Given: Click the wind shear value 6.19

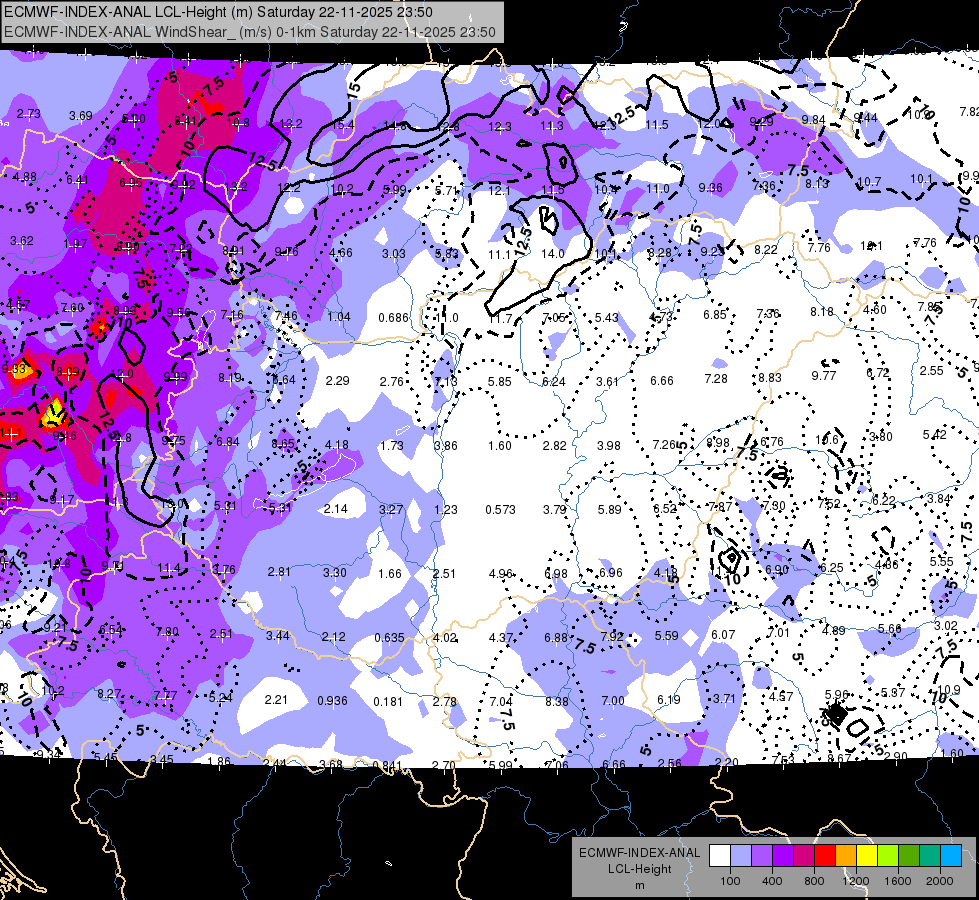Looking at the screenshot, I should [669, 700].
